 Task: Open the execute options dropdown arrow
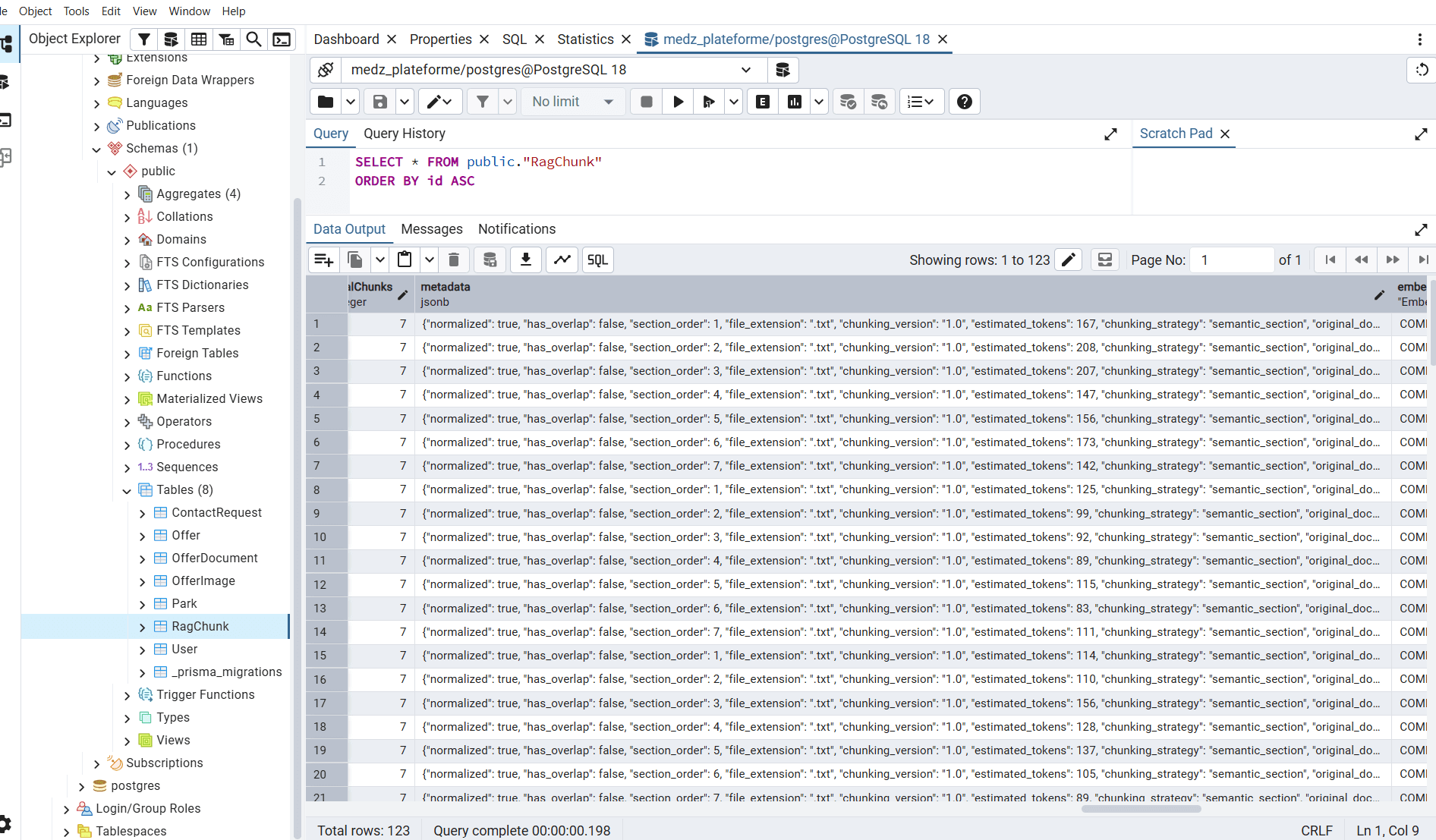coord(733,102)
